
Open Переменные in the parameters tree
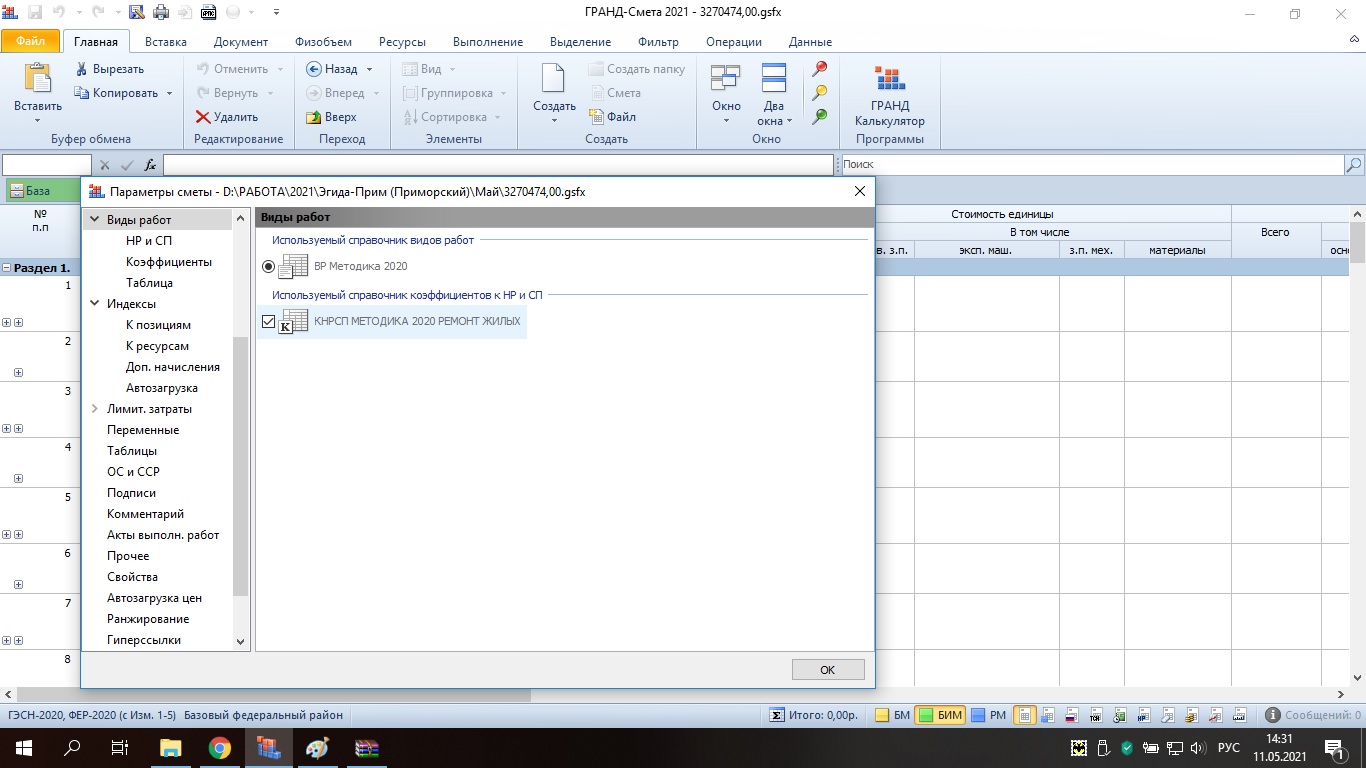[x=143, y=430]
